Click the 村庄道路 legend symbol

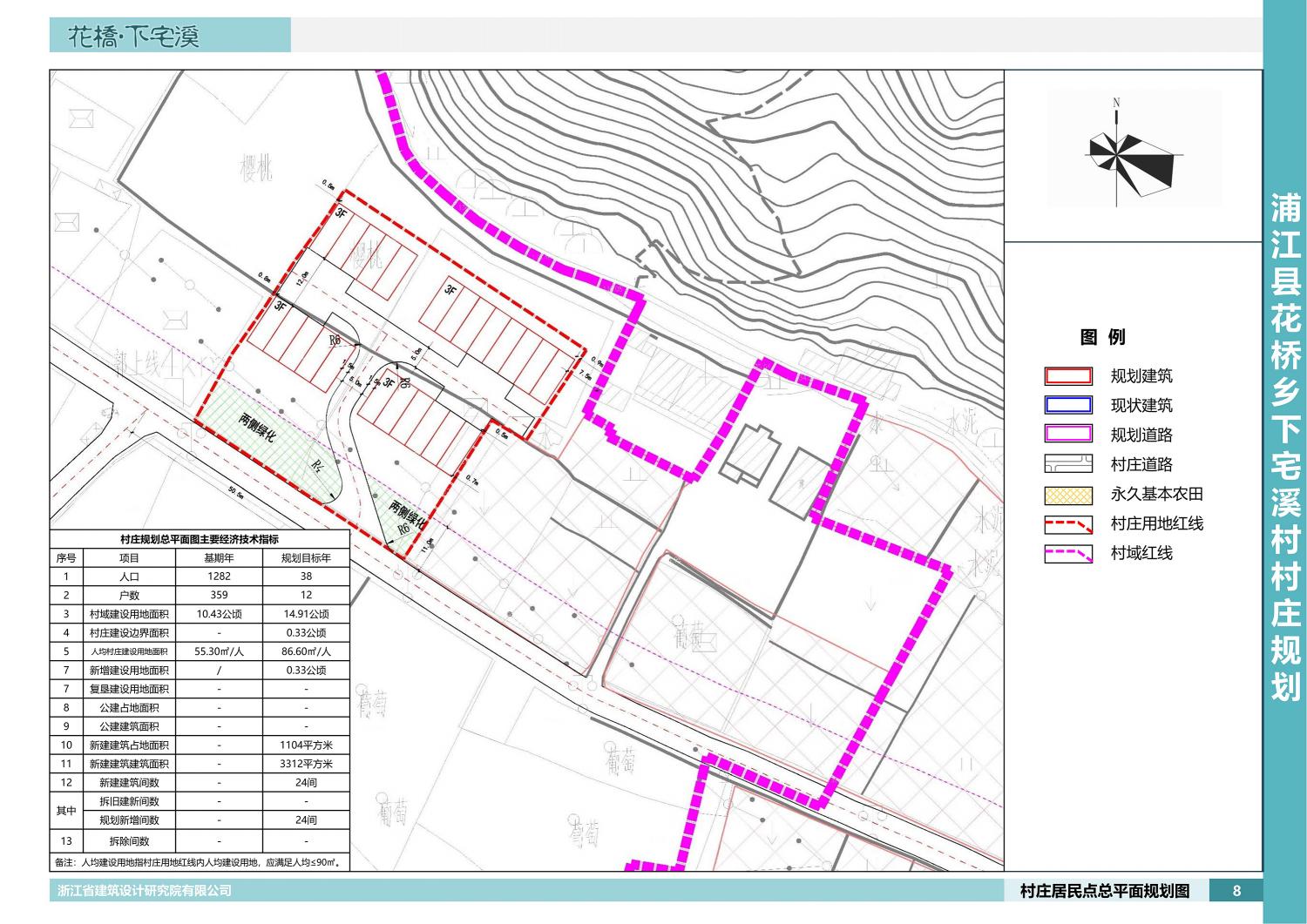point(1067,464)
